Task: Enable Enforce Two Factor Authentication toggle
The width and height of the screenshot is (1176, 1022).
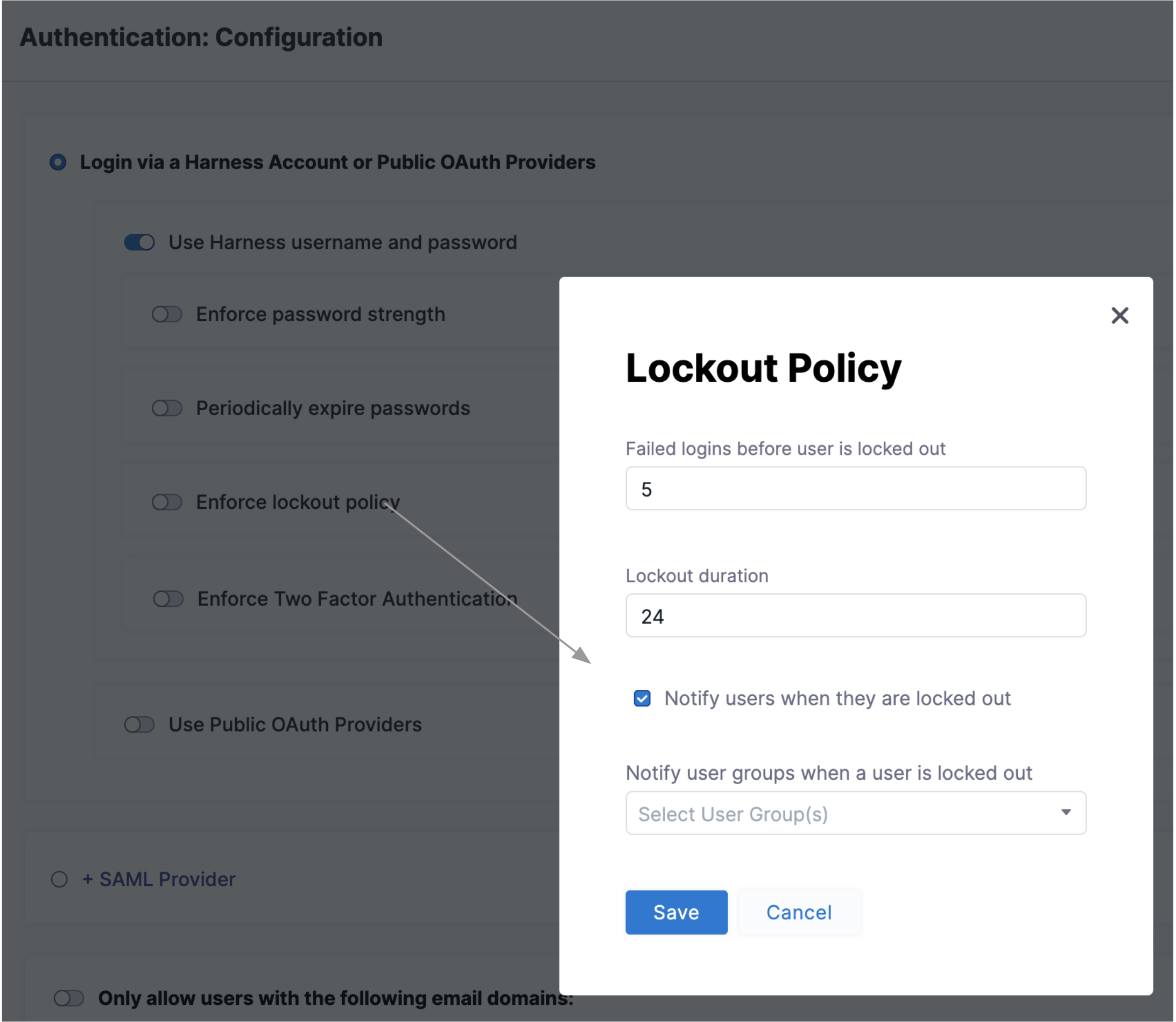Action: click(x=168, y=599)
